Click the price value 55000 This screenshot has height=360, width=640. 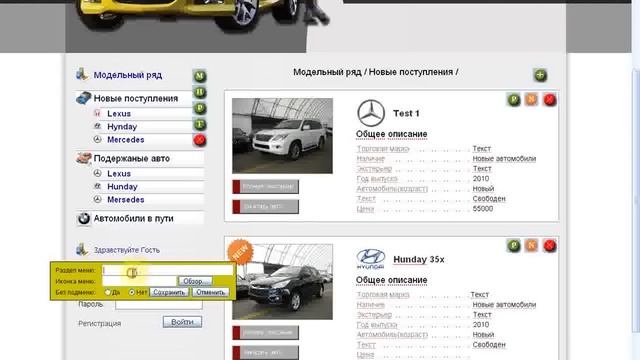[x=483, y=209]
